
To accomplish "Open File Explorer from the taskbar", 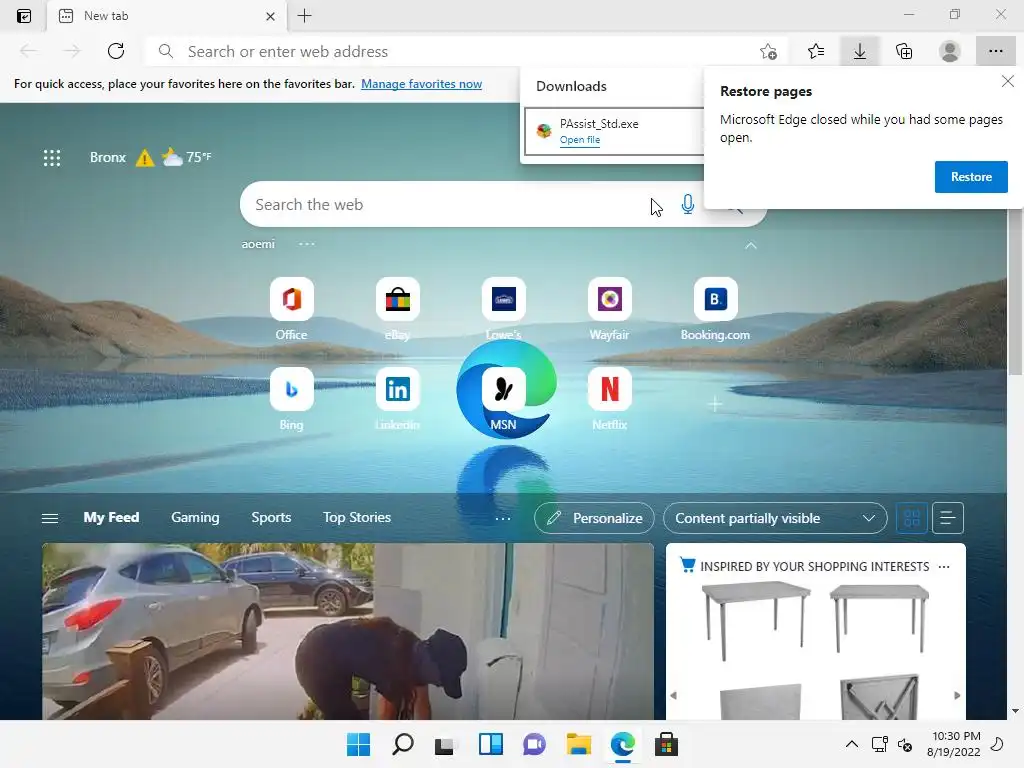I will pyautogui.click(x=579, y=744).
